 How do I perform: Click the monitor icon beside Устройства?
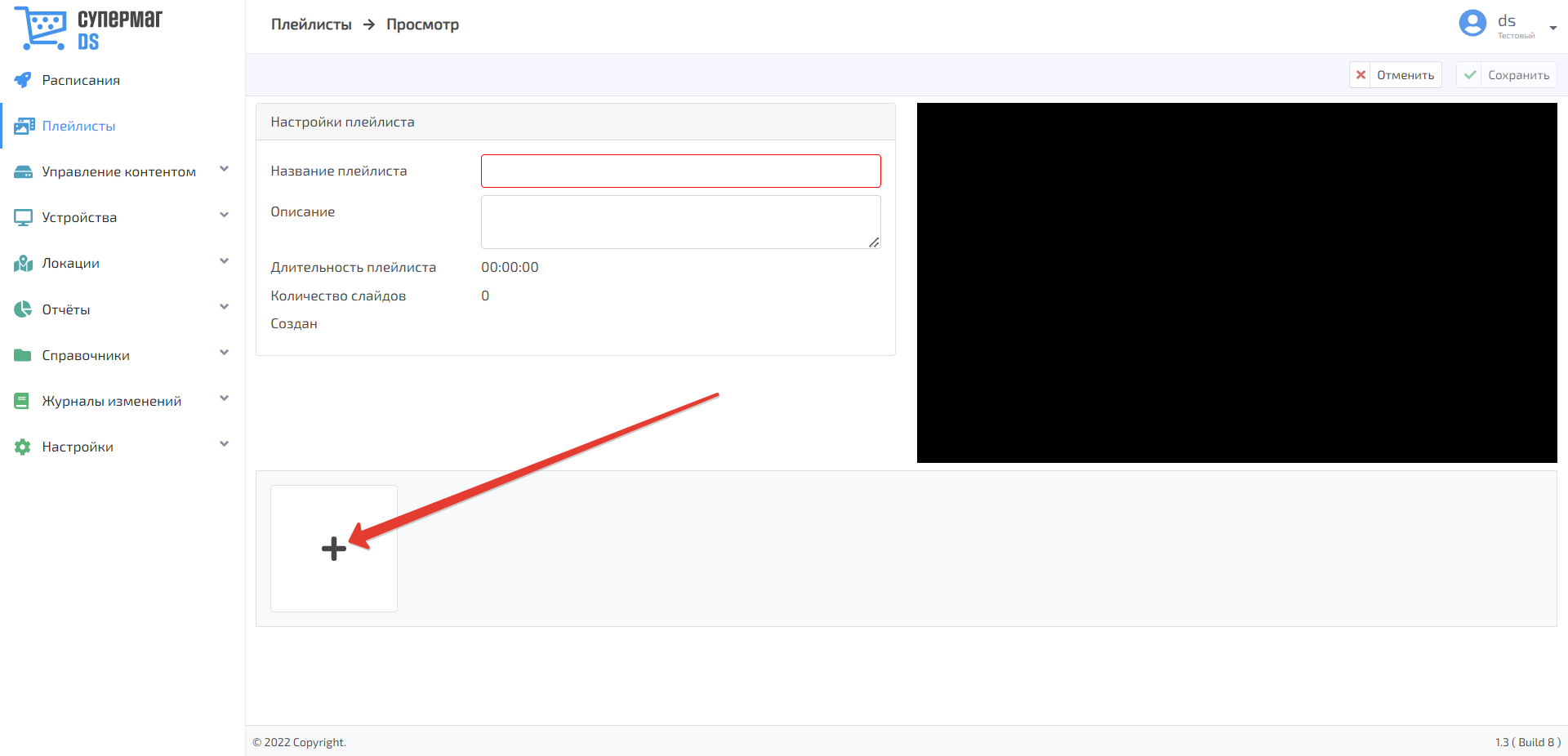(x=23, y=218)
